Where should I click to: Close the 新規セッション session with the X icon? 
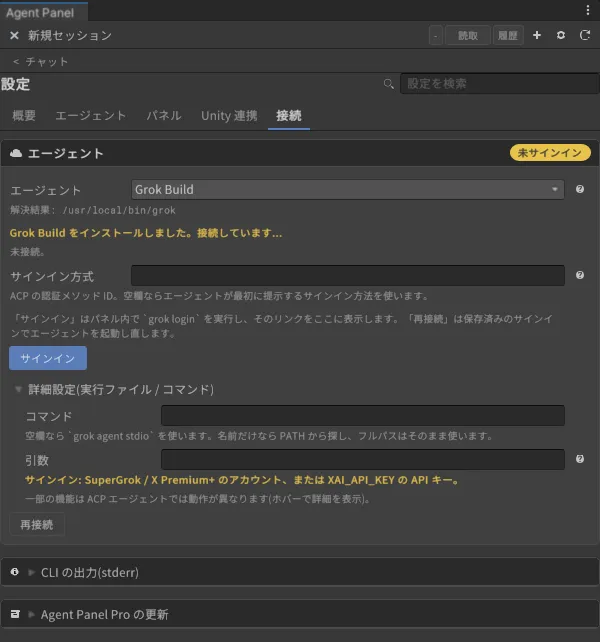pos(14,36)
